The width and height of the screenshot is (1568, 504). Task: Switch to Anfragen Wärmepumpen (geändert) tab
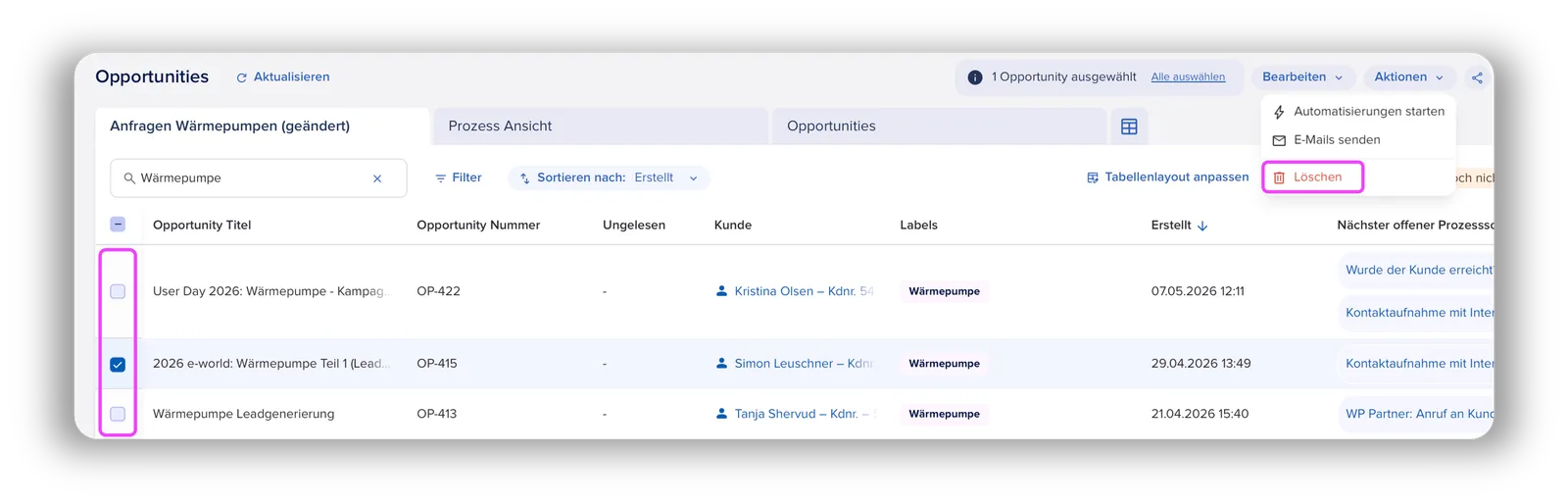pyautogui.click(x=263, y=126)
